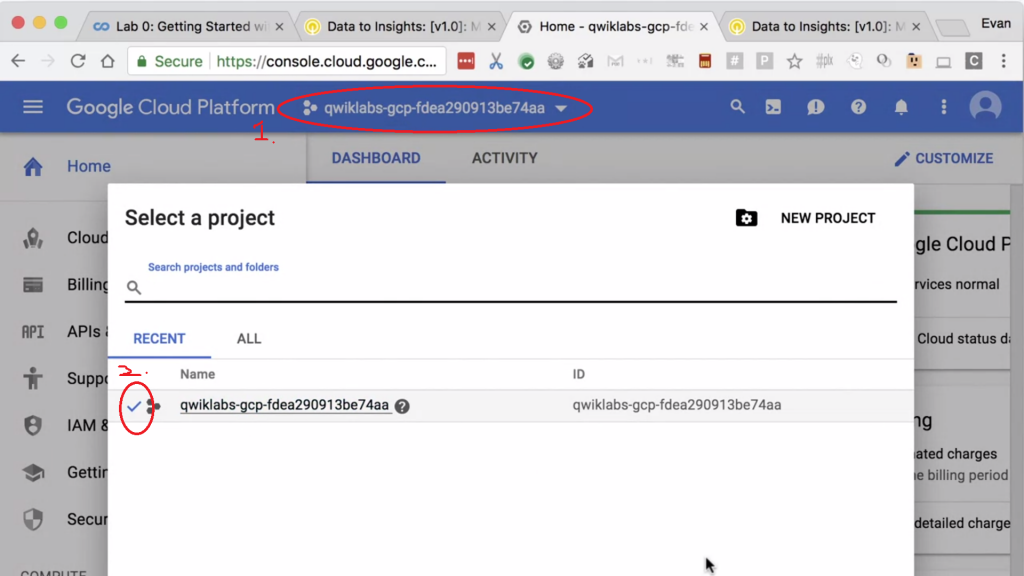Switch to the All tab
Image resolution: width=1024 pixels, height=576 pixels.
tap(249, 339)
